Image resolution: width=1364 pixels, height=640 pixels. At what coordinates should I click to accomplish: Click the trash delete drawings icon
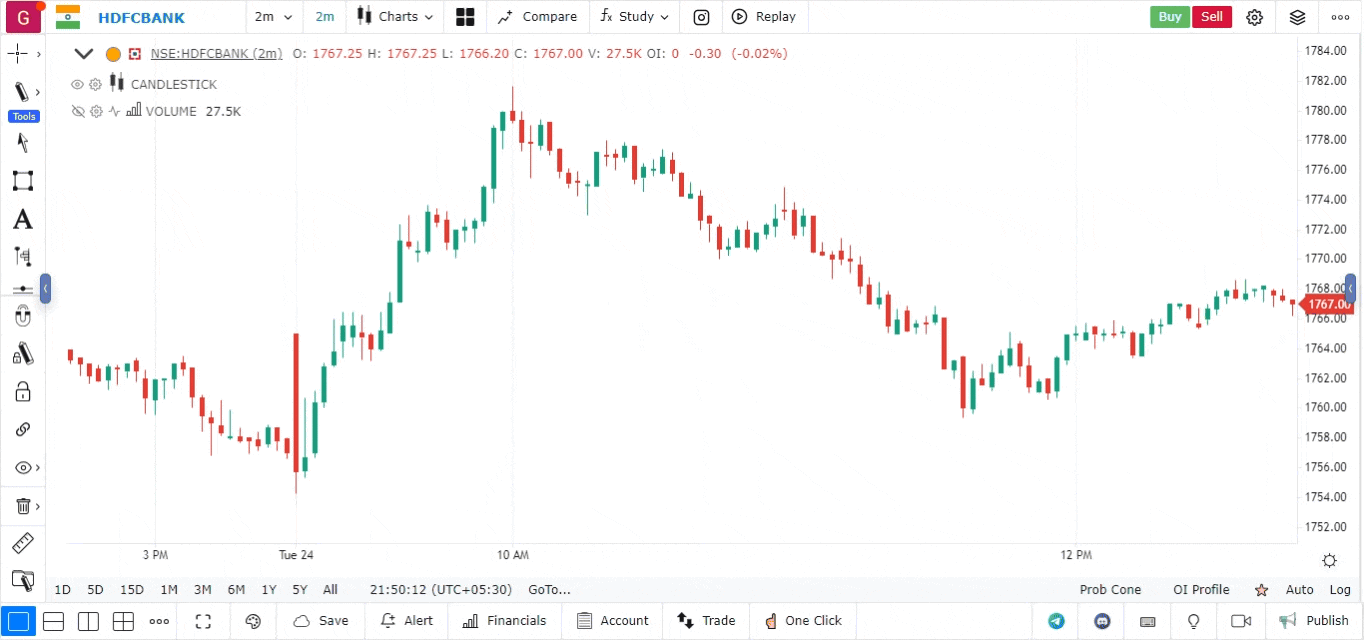[22, 506]
